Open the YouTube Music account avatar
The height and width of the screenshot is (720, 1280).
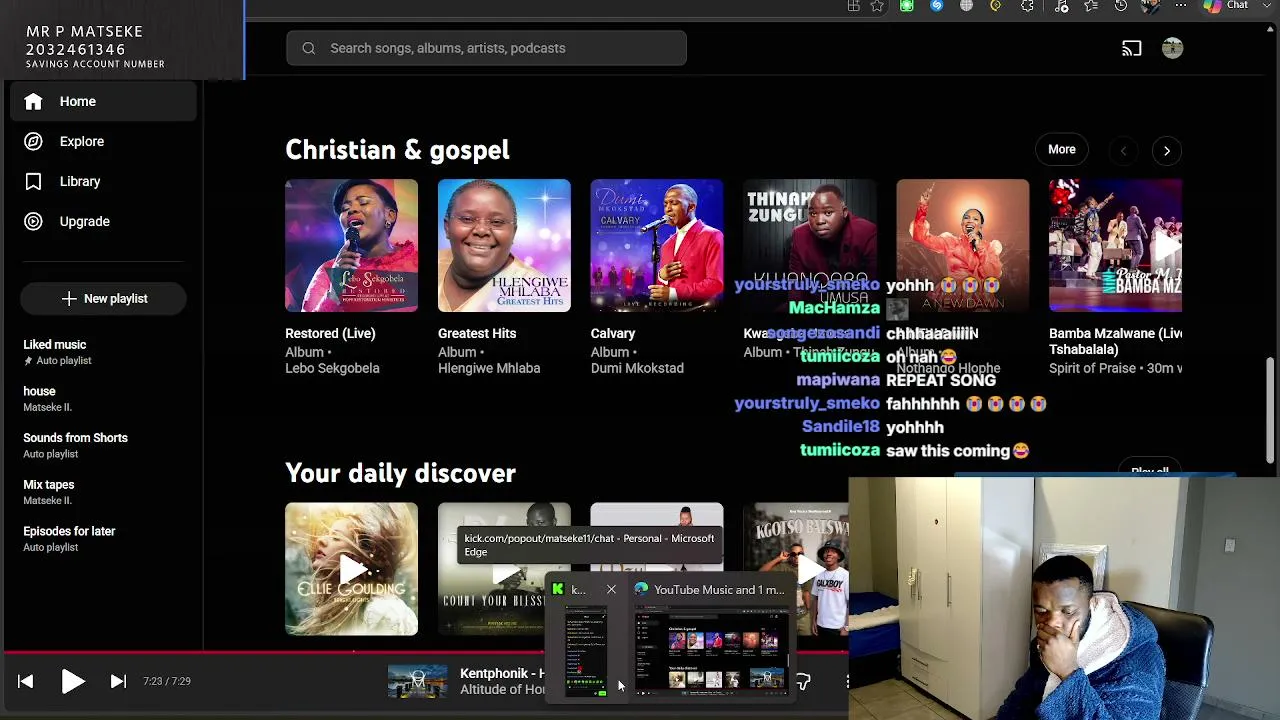[x=1172, y=48]
